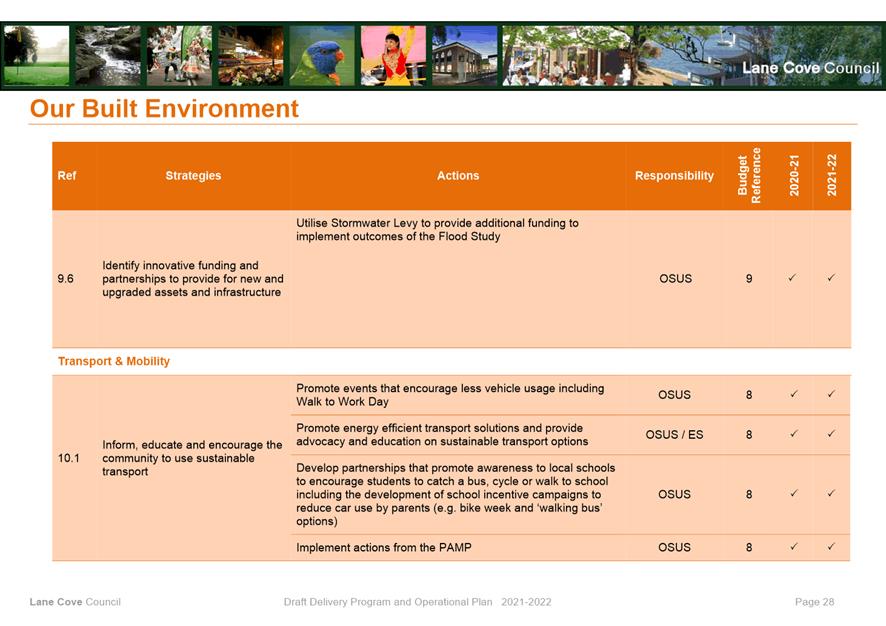Click the two-storey building banner photo
886x626 pixels.
[464, 55]
